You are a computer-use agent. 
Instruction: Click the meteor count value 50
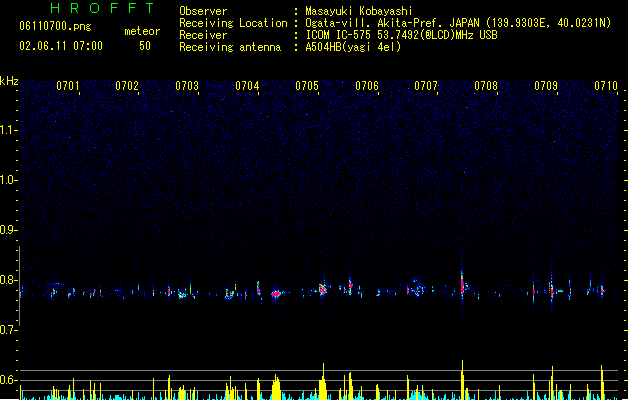145,46
